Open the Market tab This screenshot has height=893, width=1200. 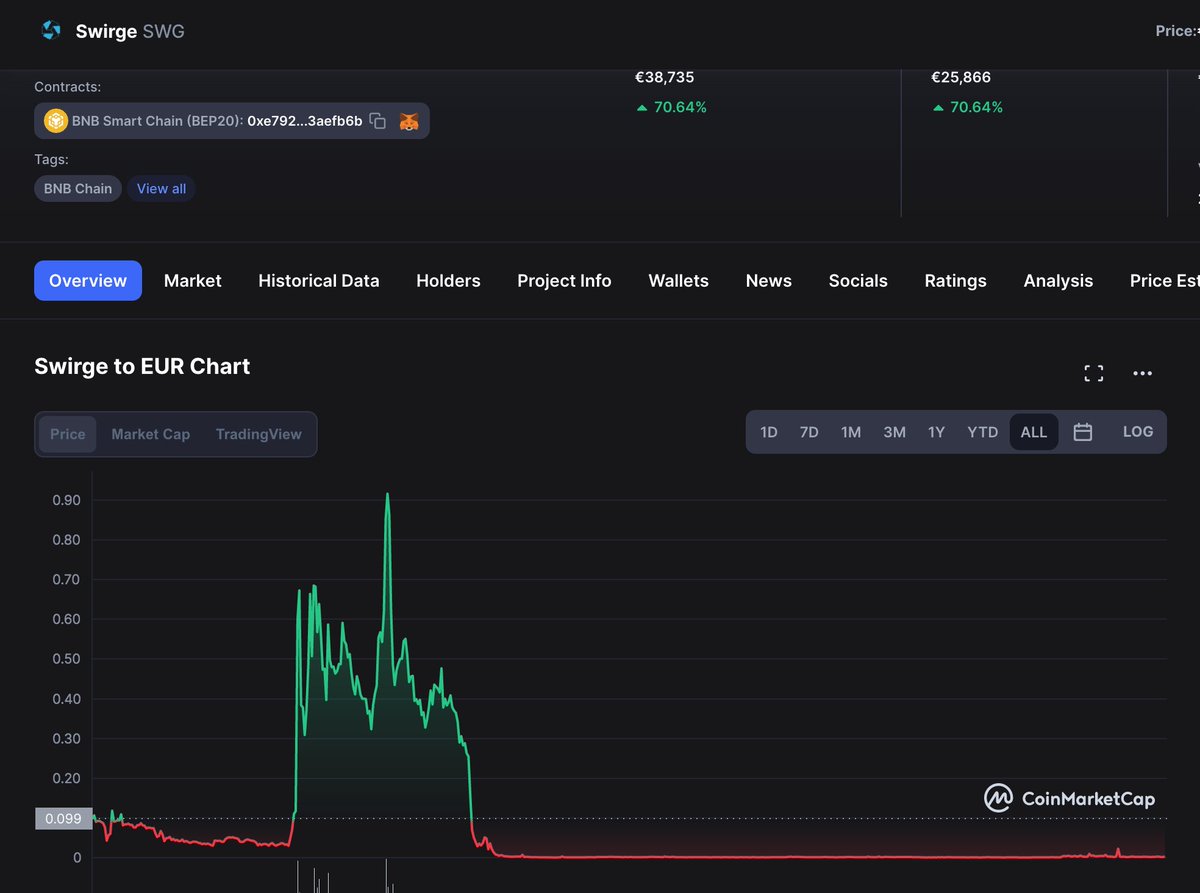[193, 281]
